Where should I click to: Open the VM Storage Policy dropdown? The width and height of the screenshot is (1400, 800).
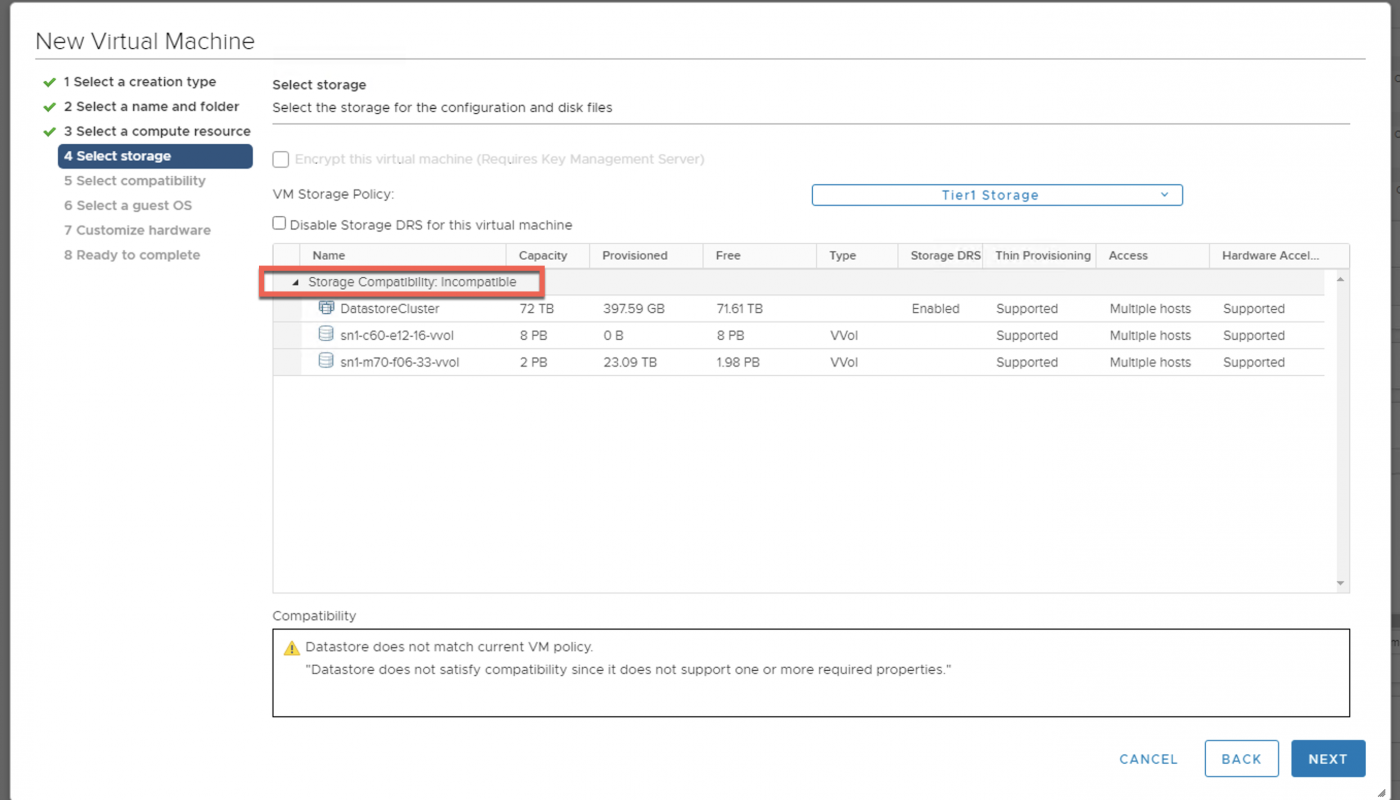[x=996, y=195]
